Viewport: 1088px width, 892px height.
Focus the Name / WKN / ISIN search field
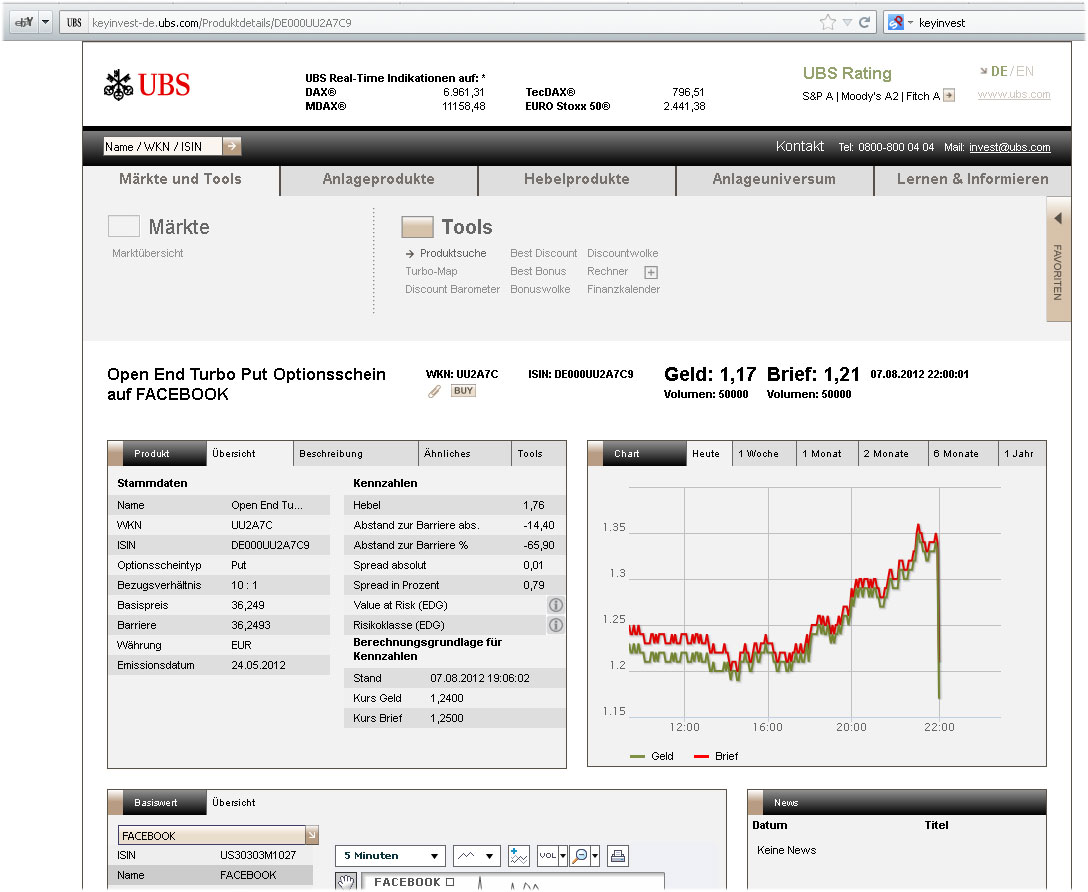[163, 146]
